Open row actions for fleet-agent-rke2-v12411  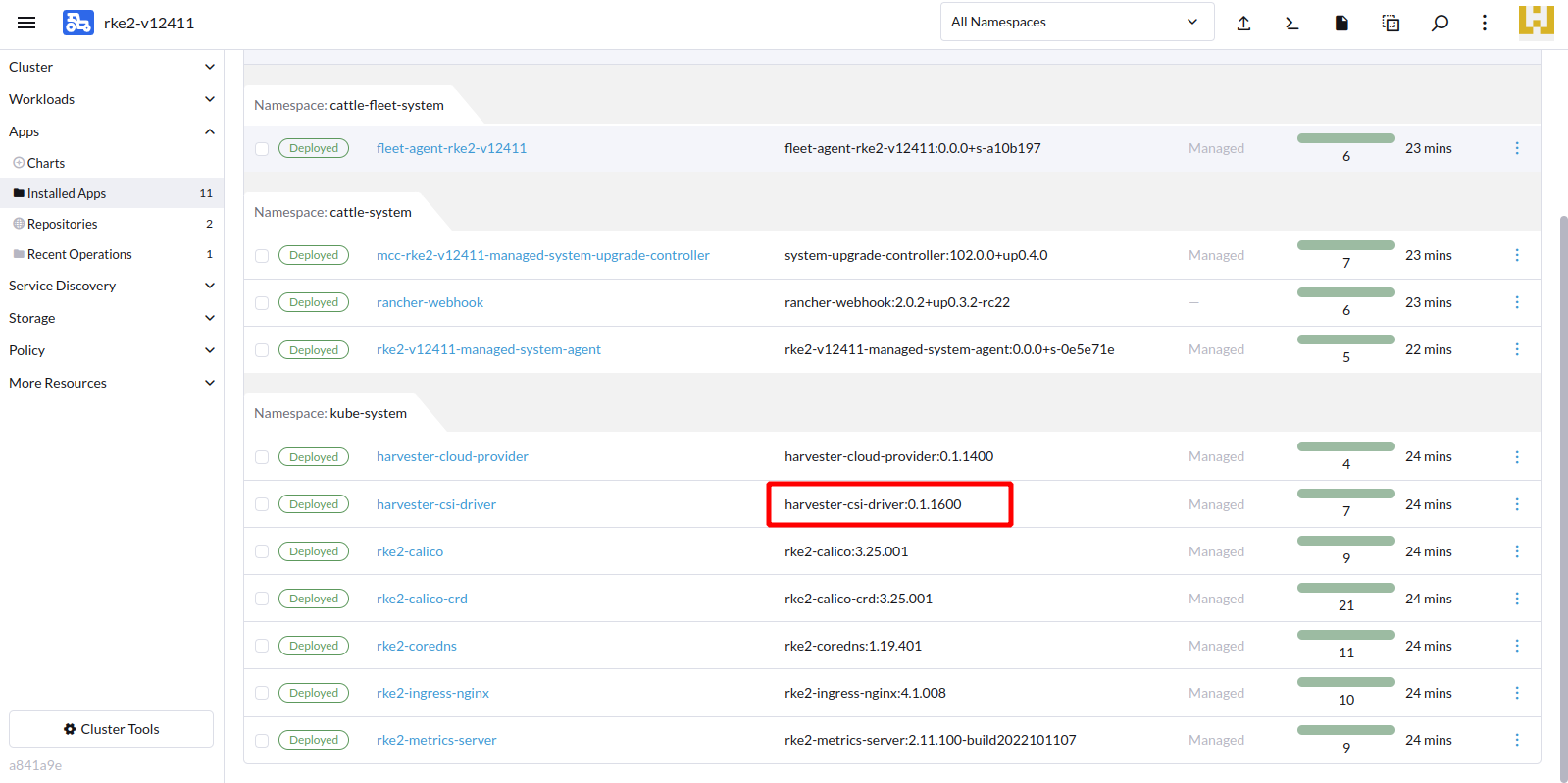[x=1517, y=148]
